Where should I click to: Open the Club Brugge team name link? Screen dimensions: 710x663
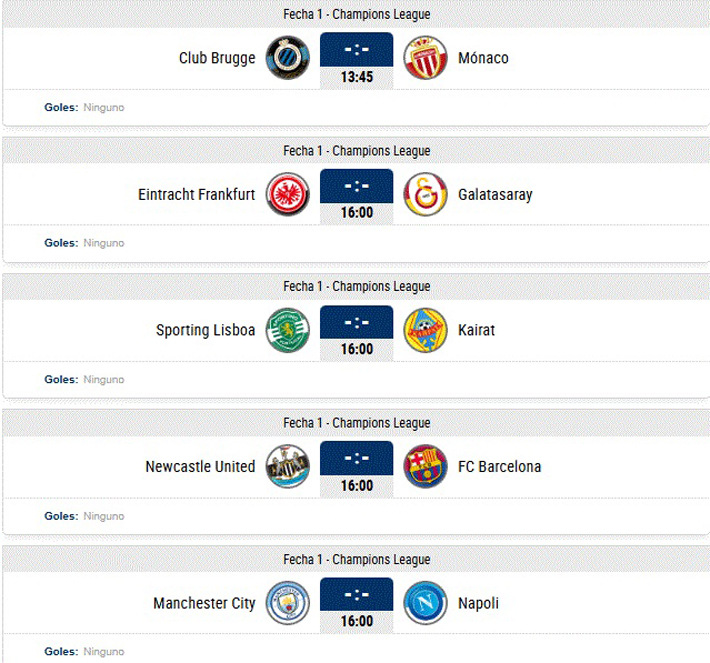pyautogui.click(x=217, y=58)
